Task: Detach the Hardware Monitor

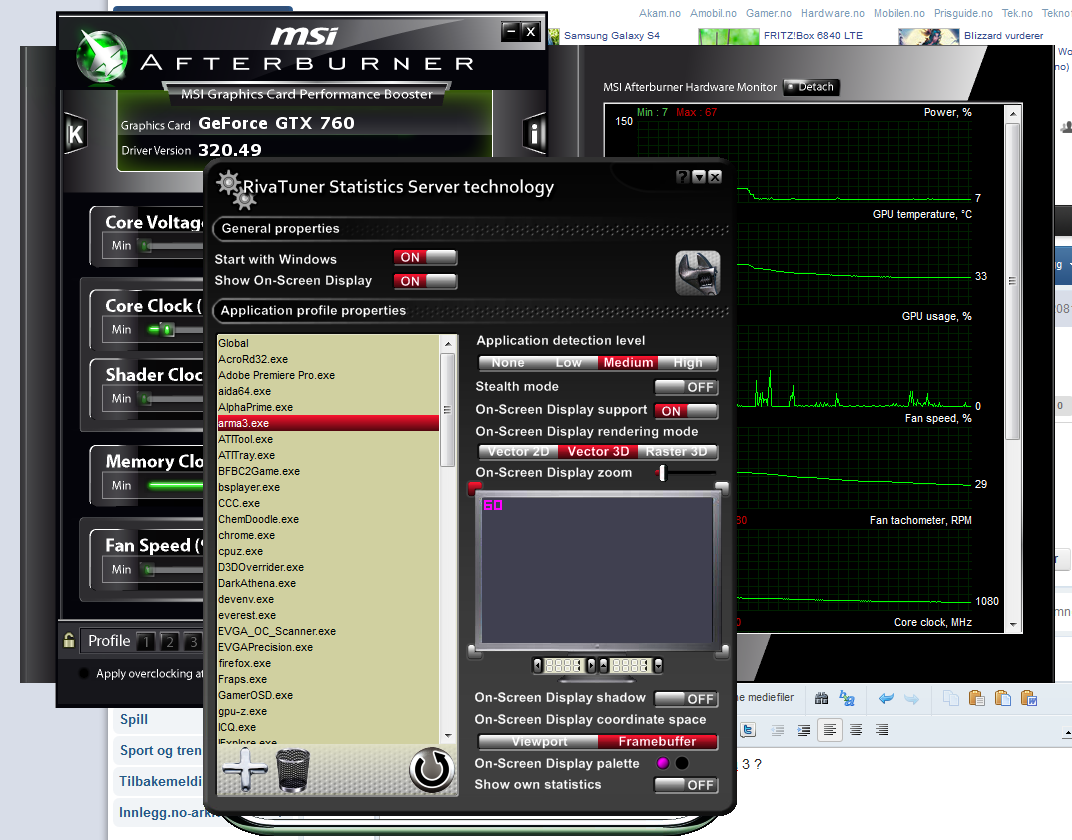Action: point(811,87)
